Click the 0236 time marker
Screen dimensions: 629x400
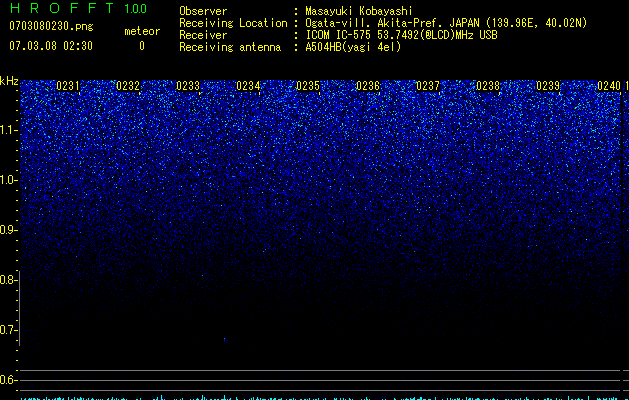click(368, 86)
